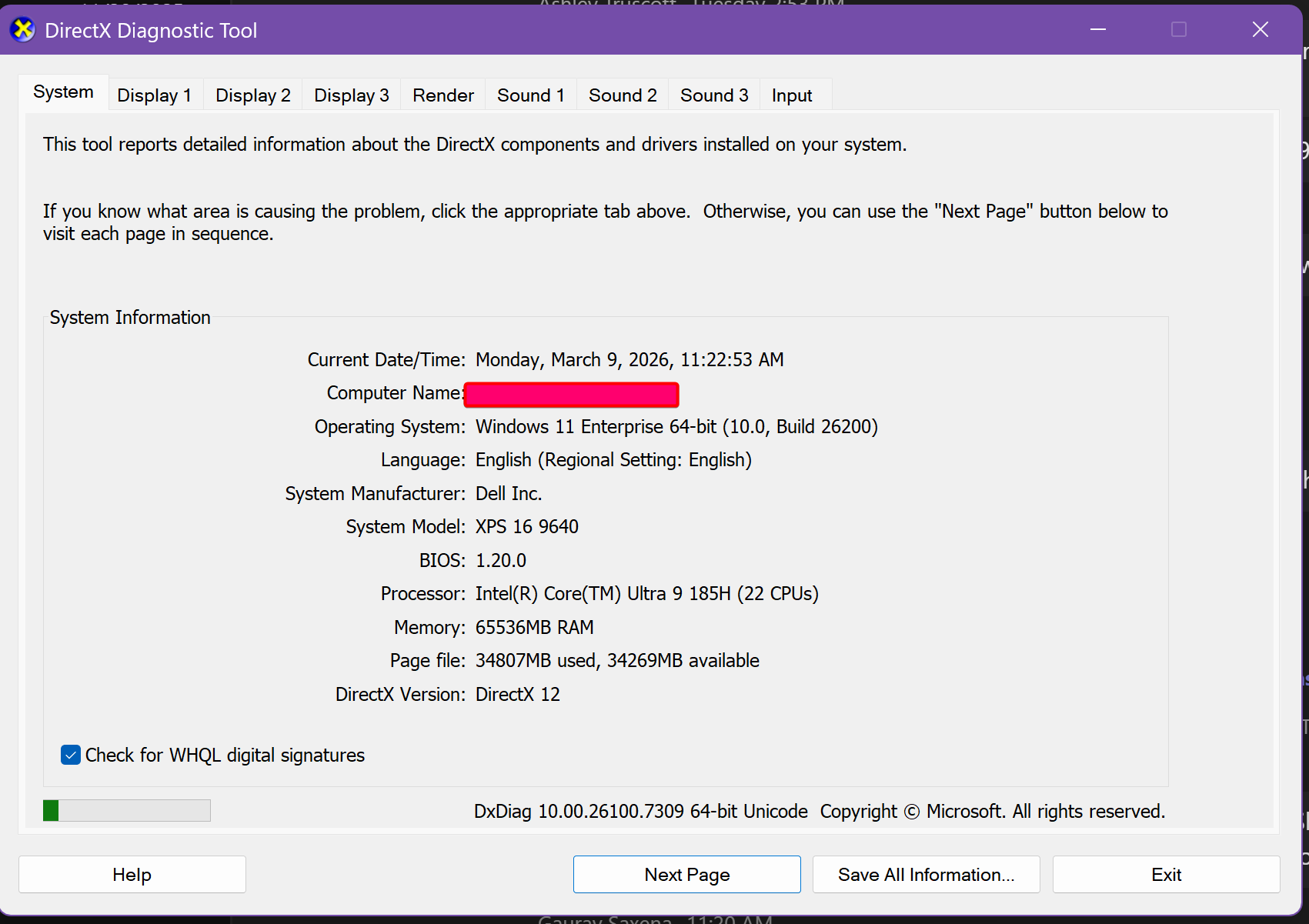Click the Current Date/Time value

629,360
